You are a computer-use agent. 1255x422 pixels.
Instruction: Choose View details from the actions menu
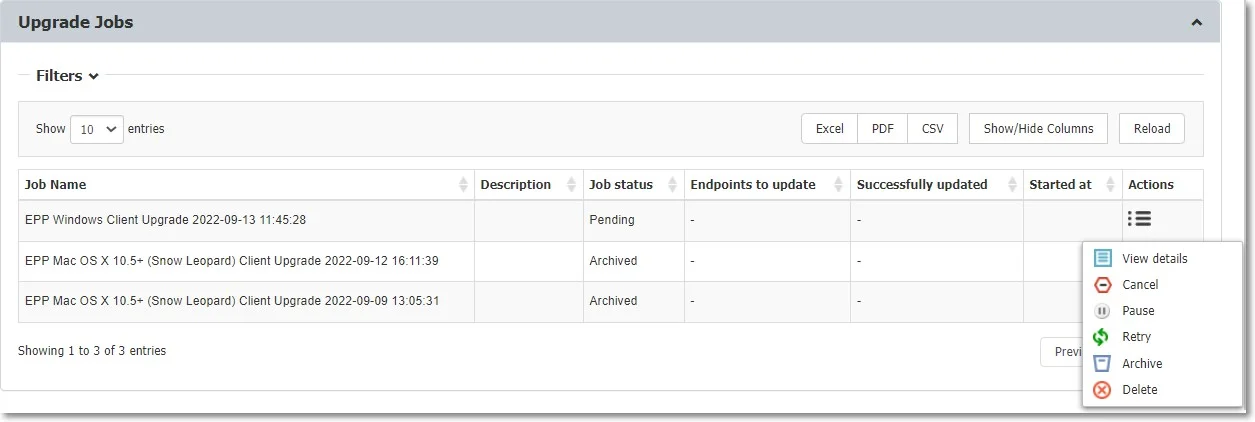[x=1155, y=258]
